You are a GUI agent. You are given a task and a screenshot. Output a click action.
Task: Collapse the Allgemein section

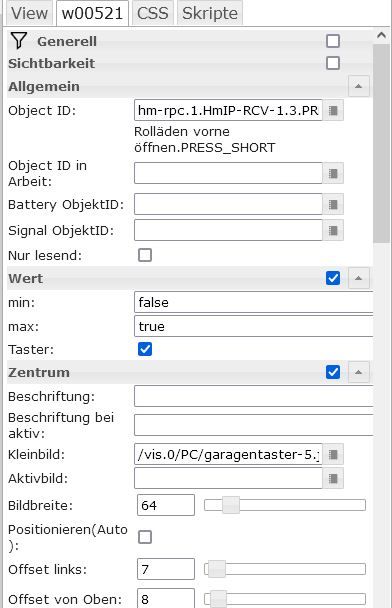coord(359,86)
